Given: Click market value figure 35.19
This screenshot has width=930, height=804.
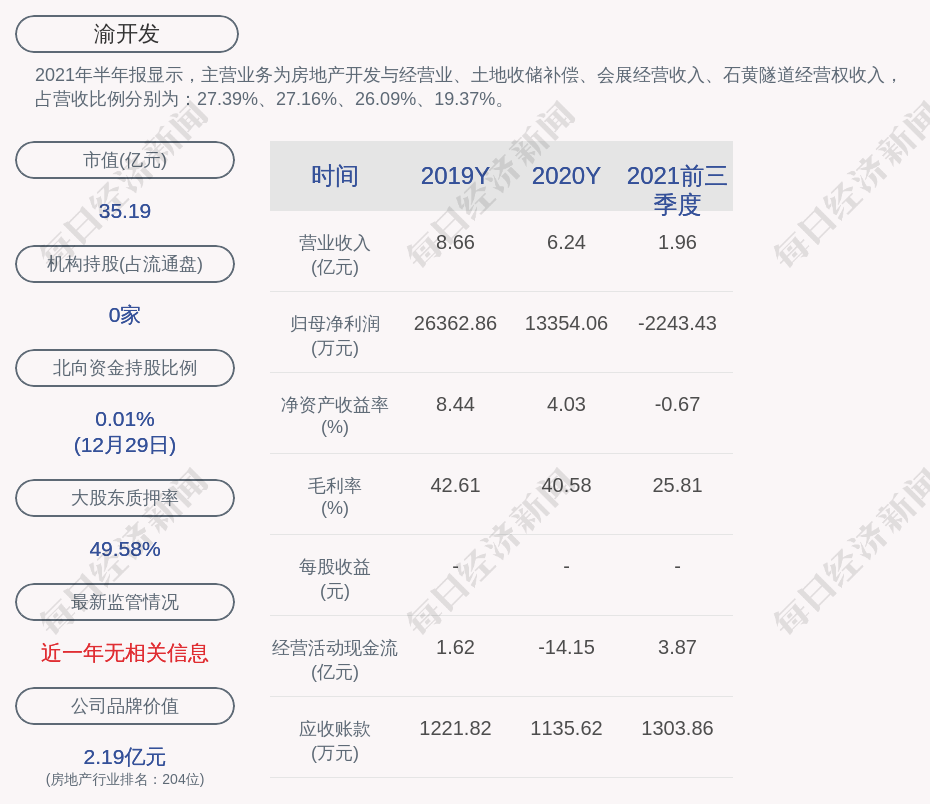Looking at the screenshot, I should [x=125, y=211].
